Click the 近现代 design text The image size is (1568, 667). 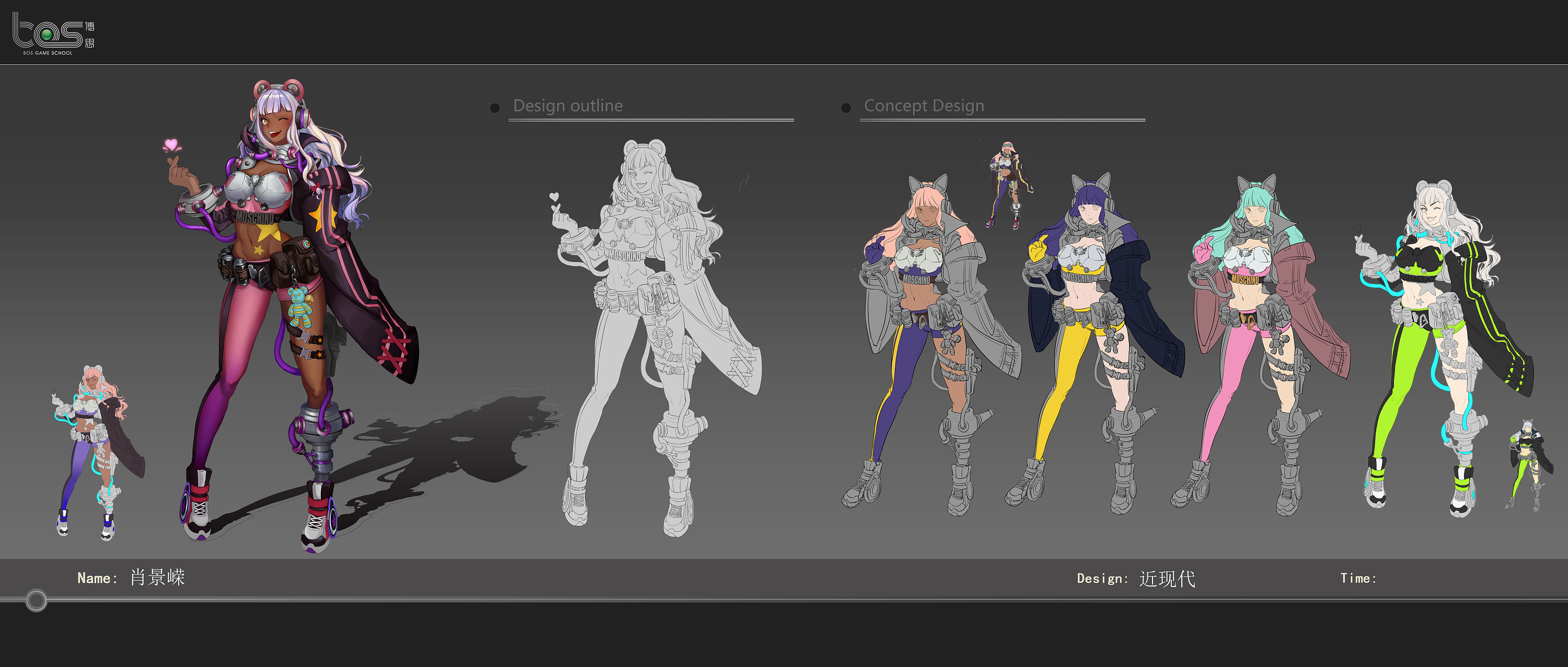[x=1167, y=578]
